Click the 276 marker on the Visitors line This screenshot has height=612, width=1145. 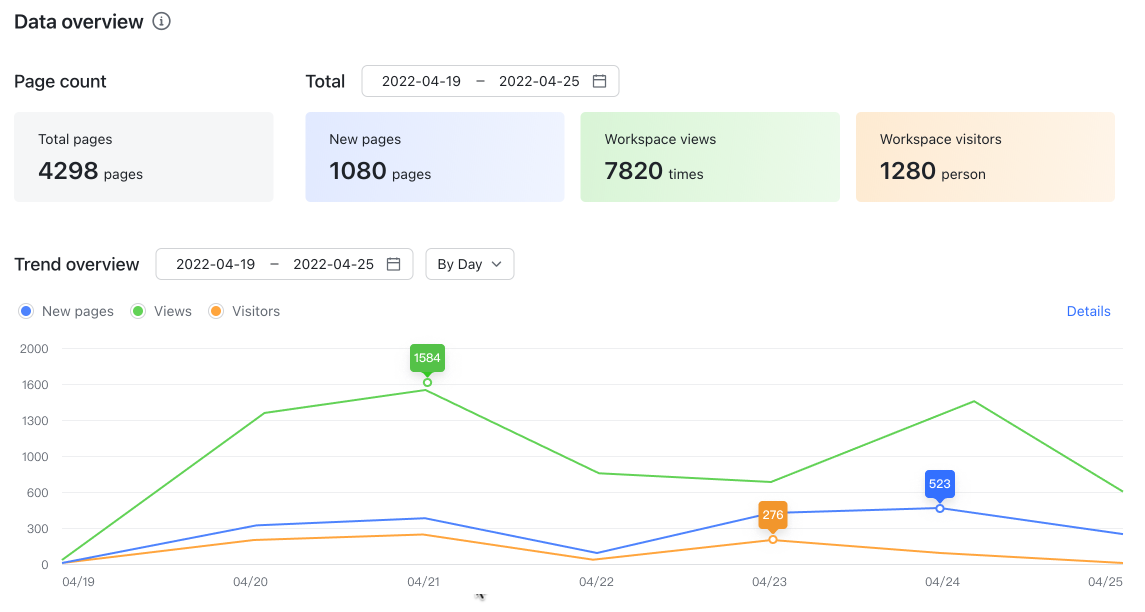coord(771,515)
